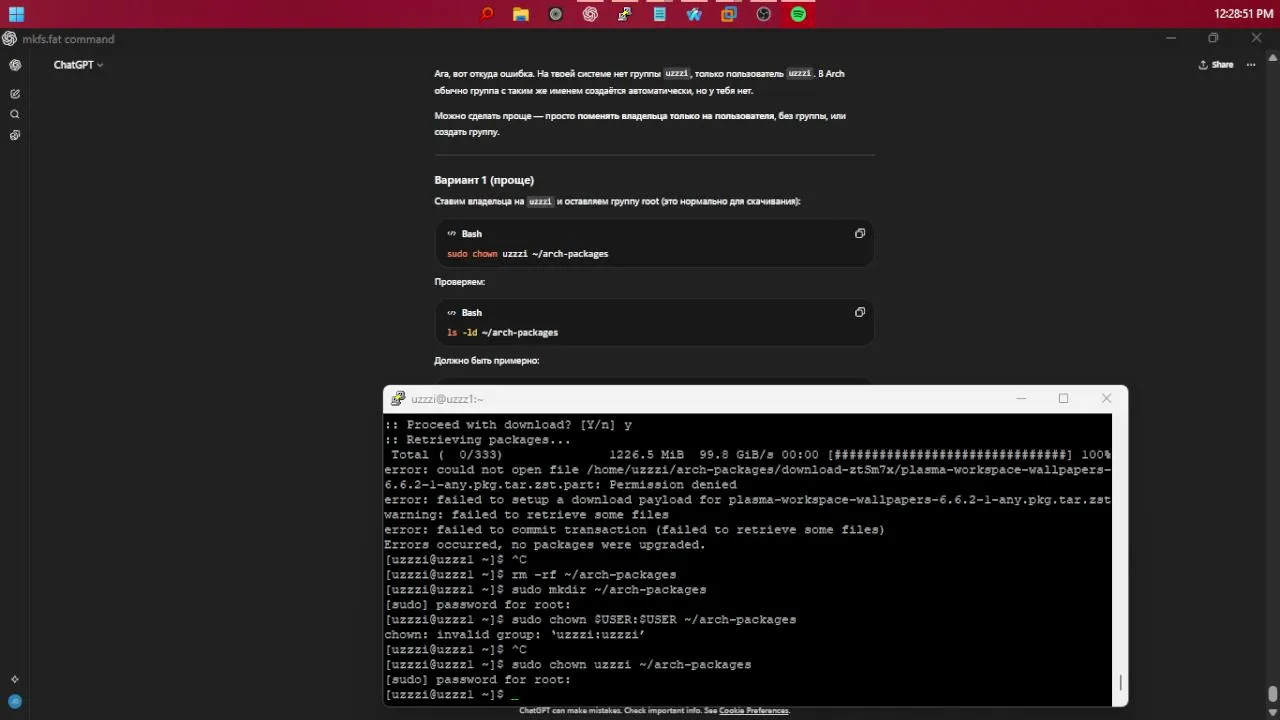1280x720 pixels.
Task: Click ':: Proceed with download? [Y/n] y' line
Action: tap(508, 424)
